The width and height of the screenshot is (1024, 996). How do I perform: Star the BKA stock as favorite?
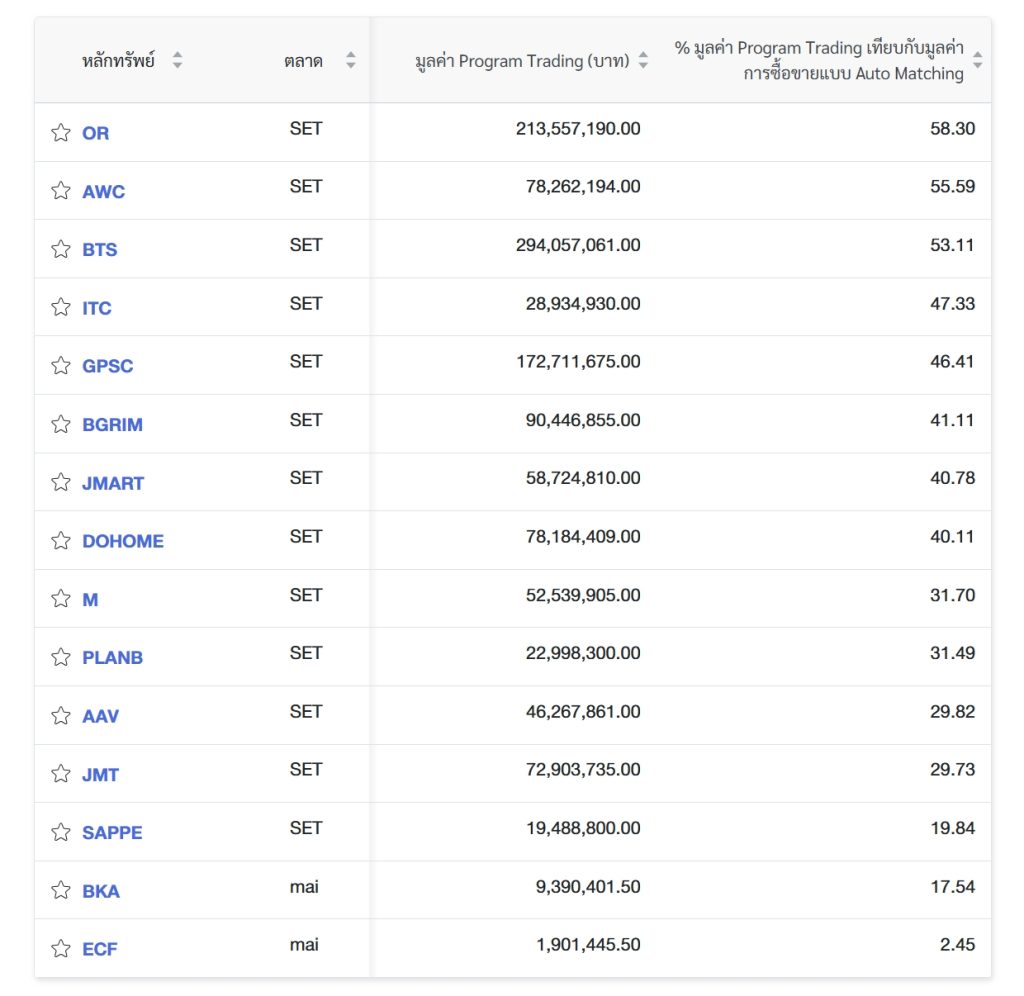coord(61,890)
